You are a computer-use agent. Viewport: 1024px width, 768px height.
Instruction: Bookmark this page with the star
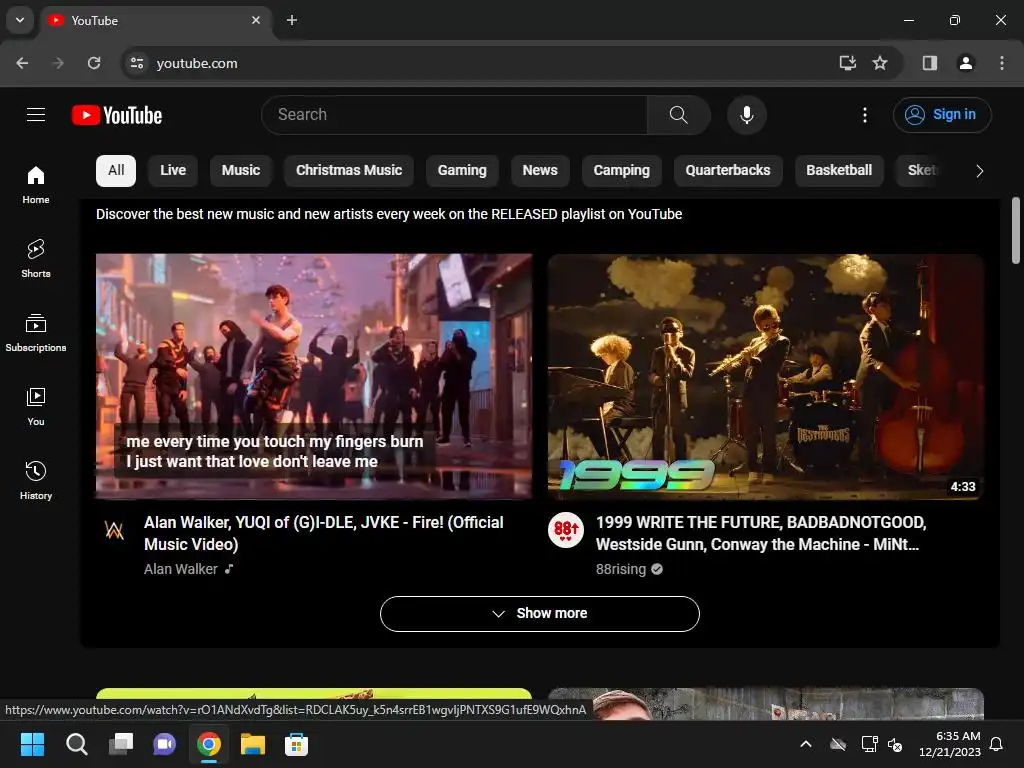880,63
